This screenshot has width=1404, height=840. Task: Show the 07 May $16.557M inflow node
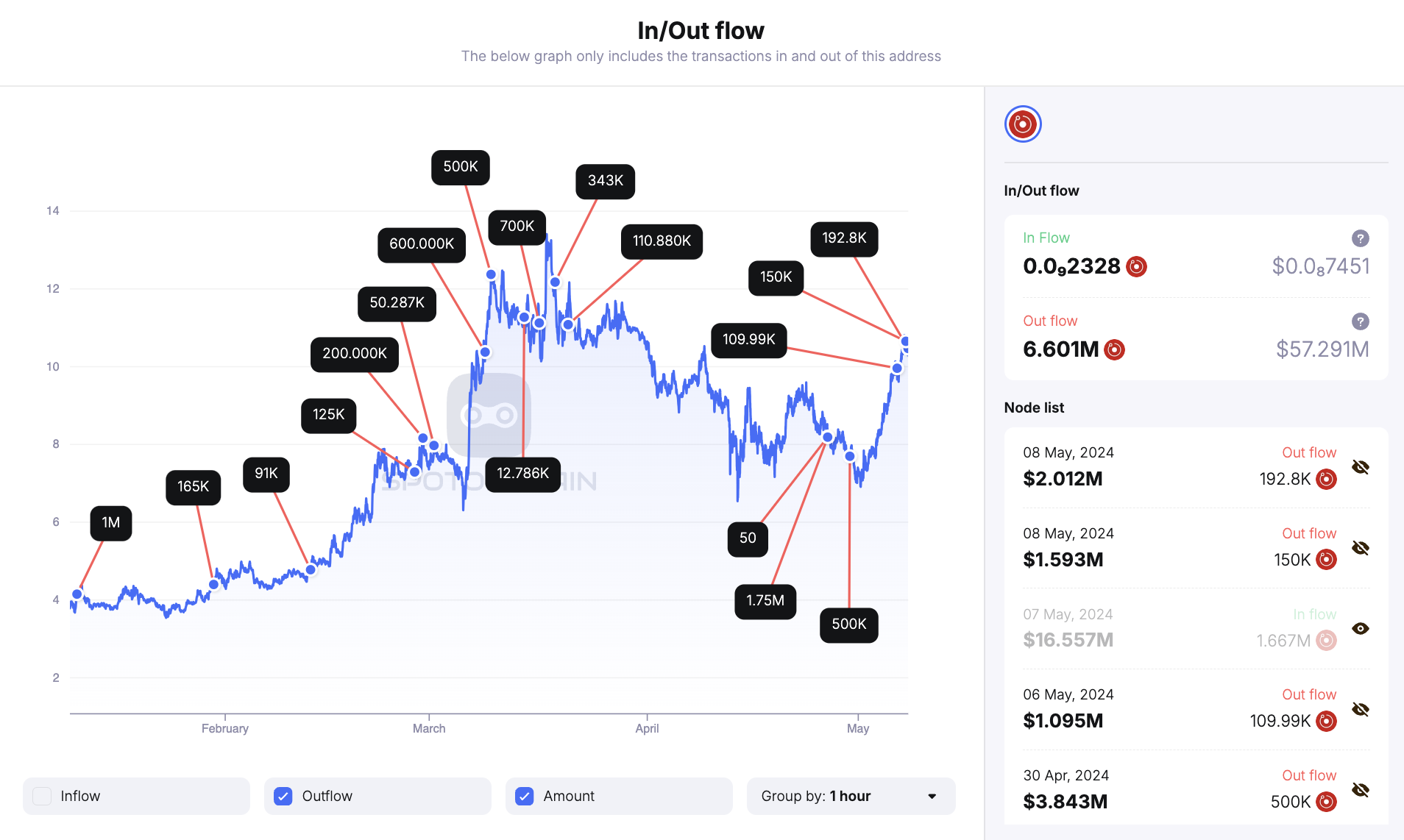pyautogui.click(x=1361, y=628)
